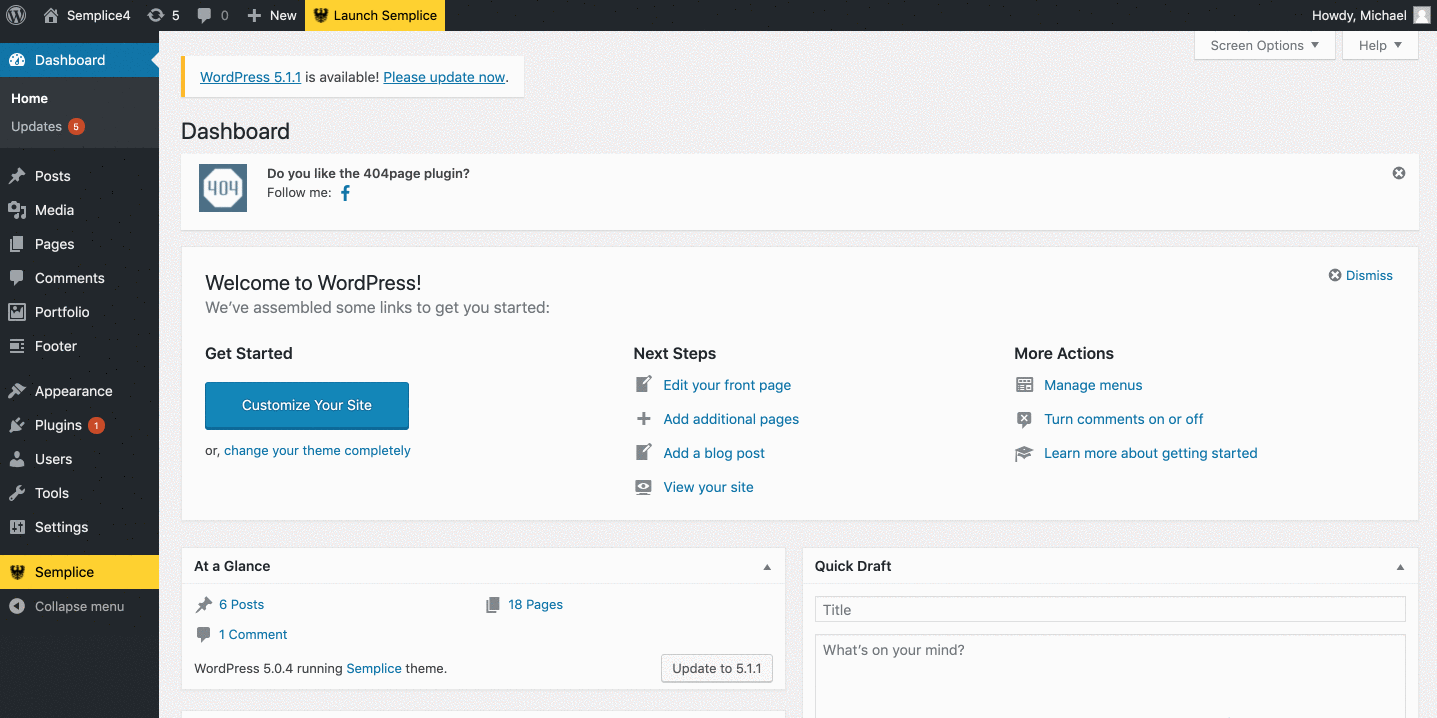The image size is (1437, 718).
Task: Follow the Please update now link
Action: tap(444, 77)
